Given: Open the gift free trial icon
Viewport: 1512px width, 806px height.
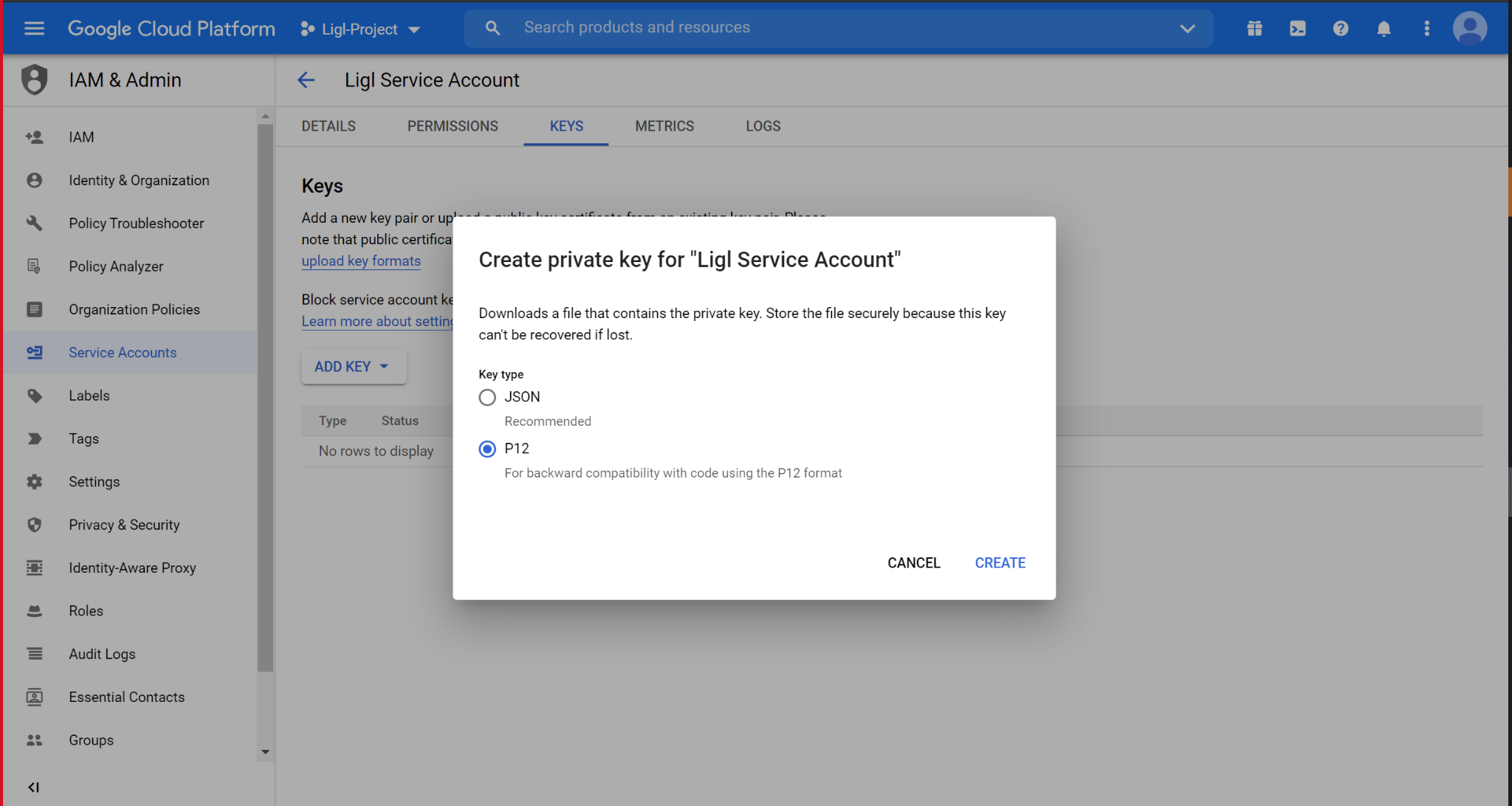Looking at the screenshot, I should click(x=1254, y=29).
